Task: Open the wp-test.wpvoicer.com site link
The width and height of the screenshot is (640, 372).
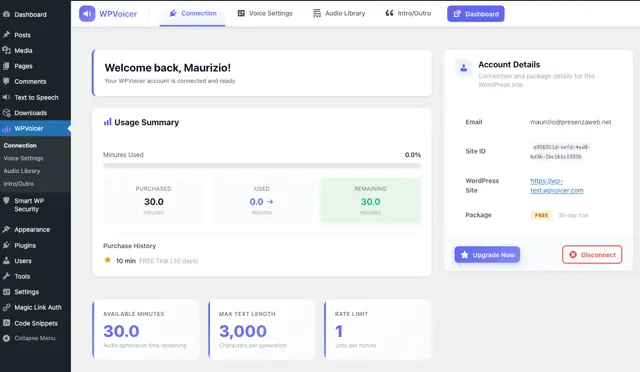Action: click(x=557, y=185)
